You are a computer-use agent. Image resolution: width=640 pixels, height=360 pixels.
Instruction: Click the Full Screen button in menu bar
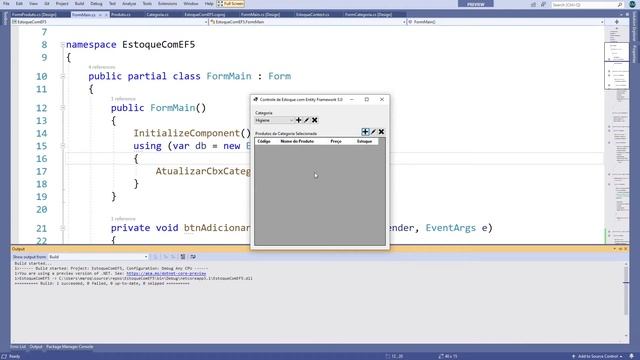coord(231,4)
